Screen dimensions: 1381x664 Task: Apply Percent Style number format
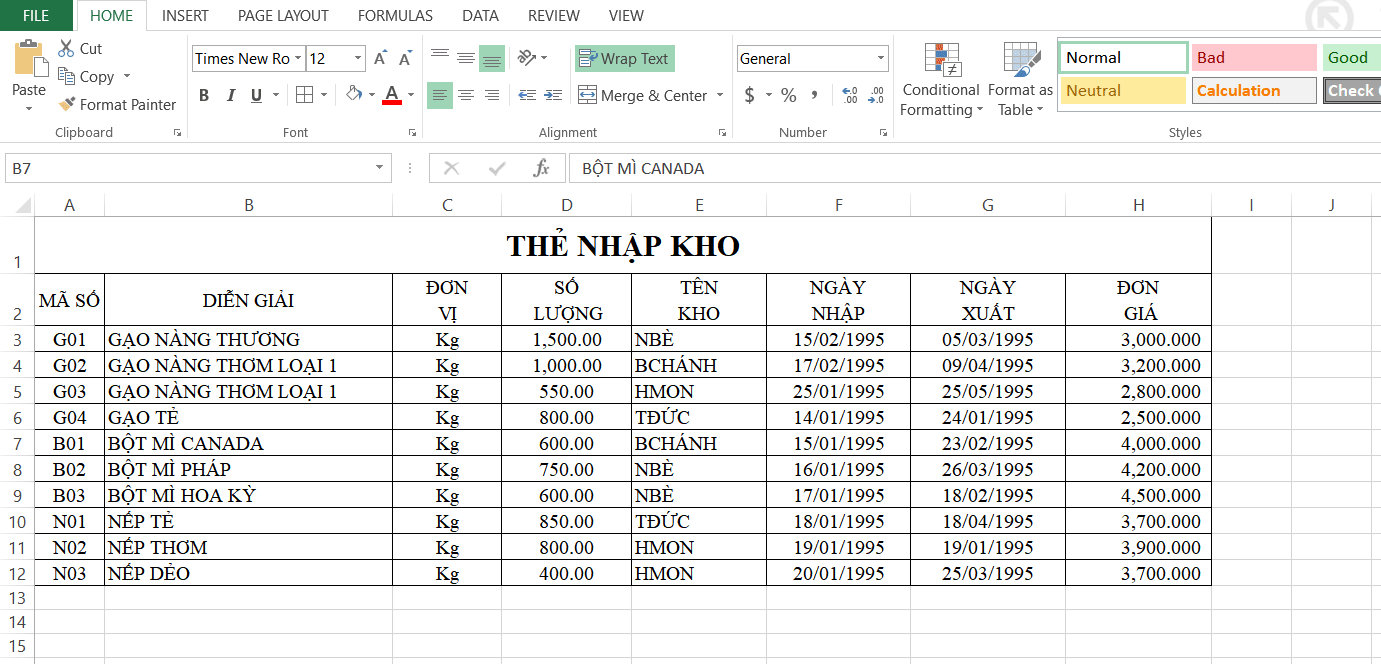point(788,95)
